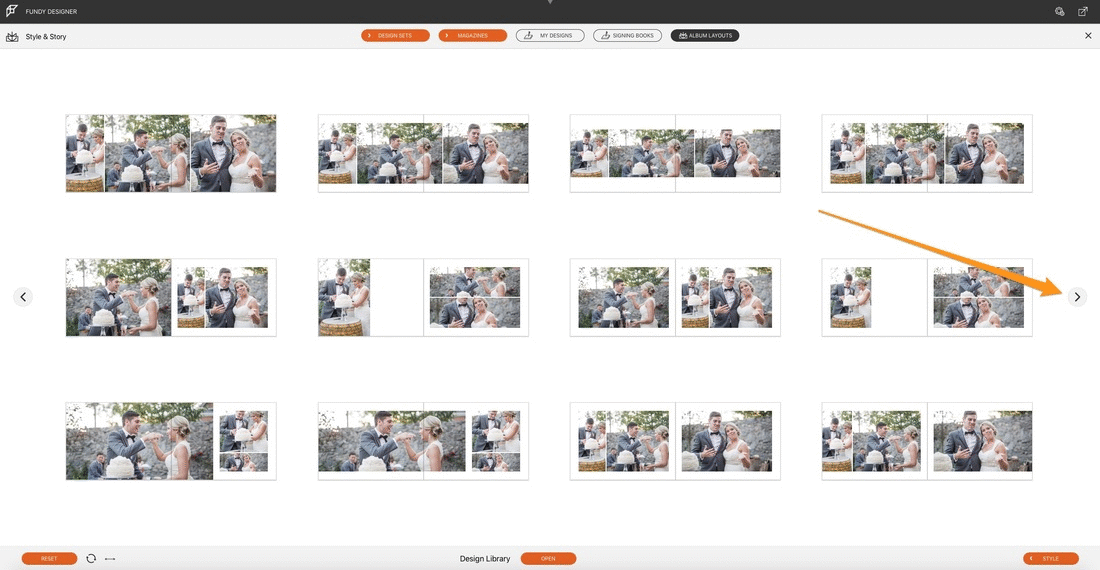Screen dimensions: 1100x570
Task: Switch to the My Designs tab
Action: coord(550,36)
